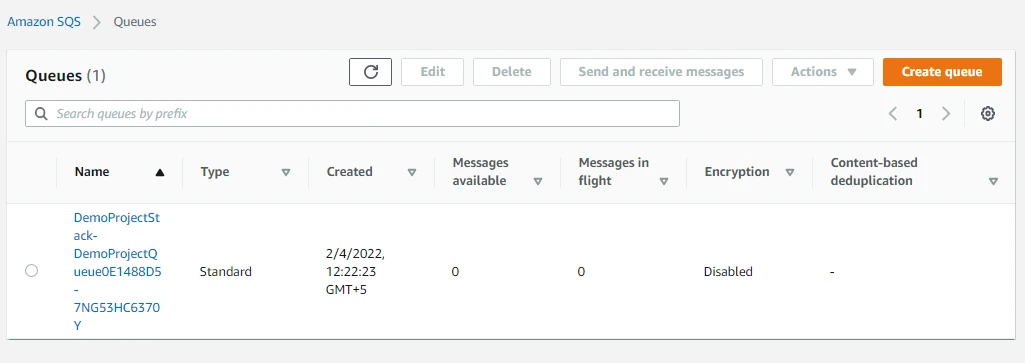Click the Queues breadcrumb text
1025x363 pixels.
pyautogui.click(x=135, y=22)
